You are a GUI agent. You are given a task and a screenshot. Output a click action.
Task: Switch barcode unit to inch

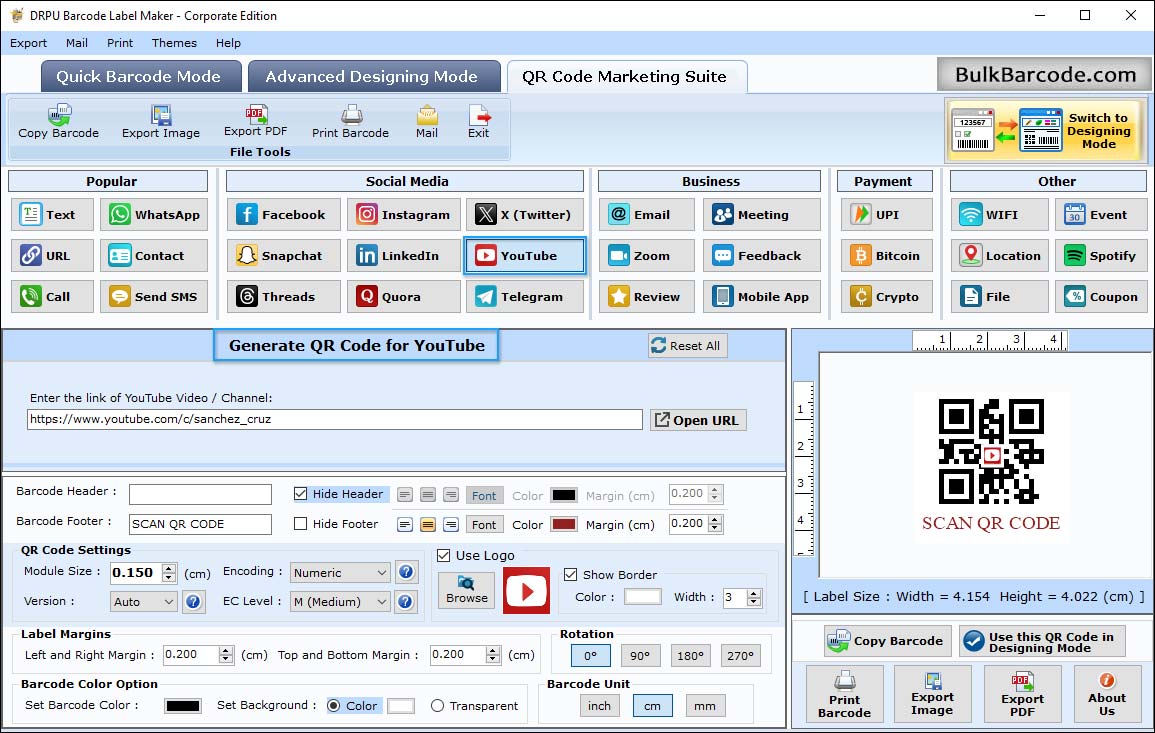(x=599, y=706)
